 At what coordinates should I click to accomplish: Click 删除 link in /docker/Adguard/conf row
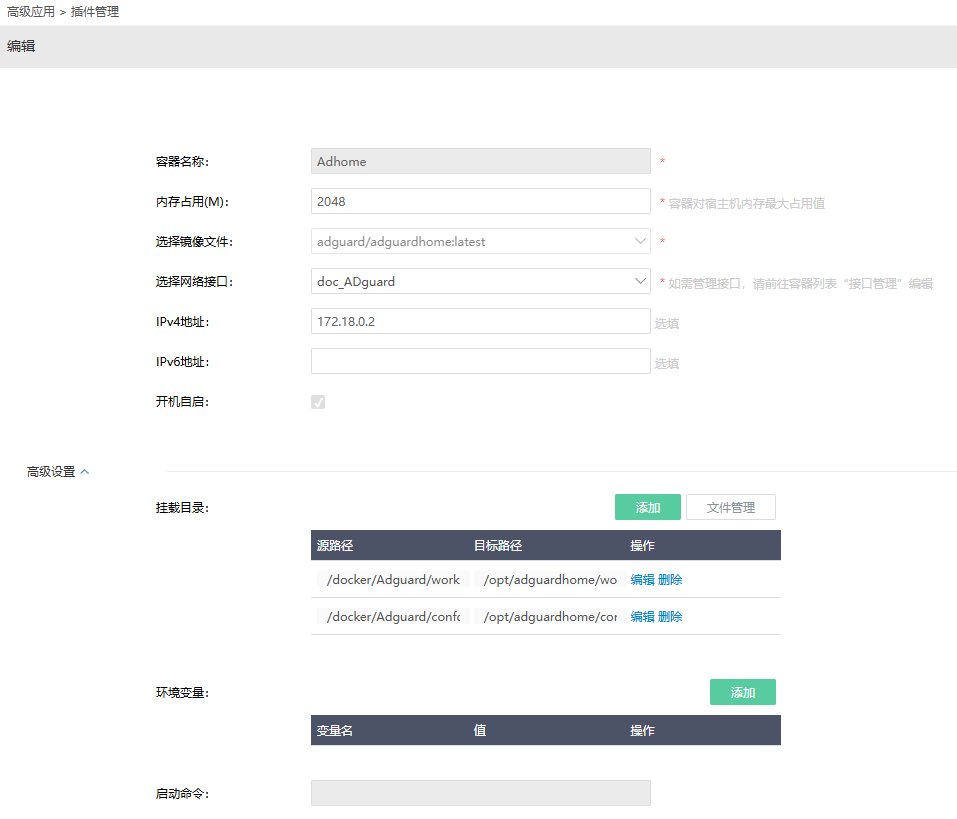pyautogui.click(x=670, y=617)
